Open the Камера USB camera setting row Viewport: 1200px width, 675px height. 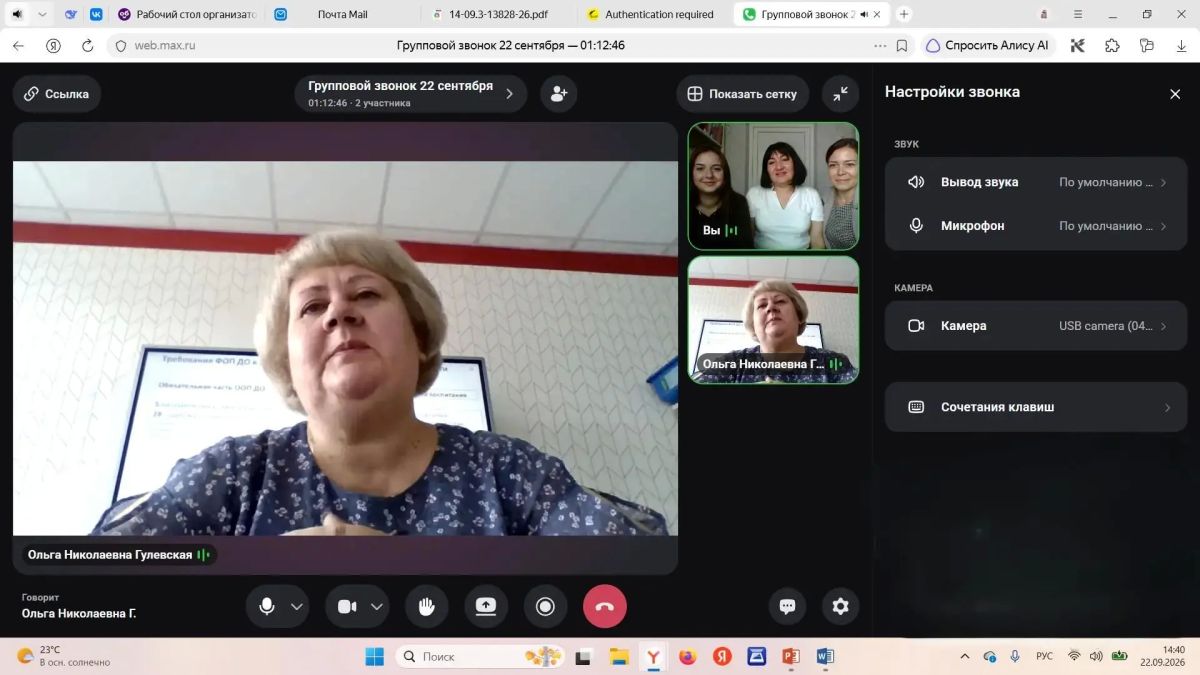tap(1036, 326)
